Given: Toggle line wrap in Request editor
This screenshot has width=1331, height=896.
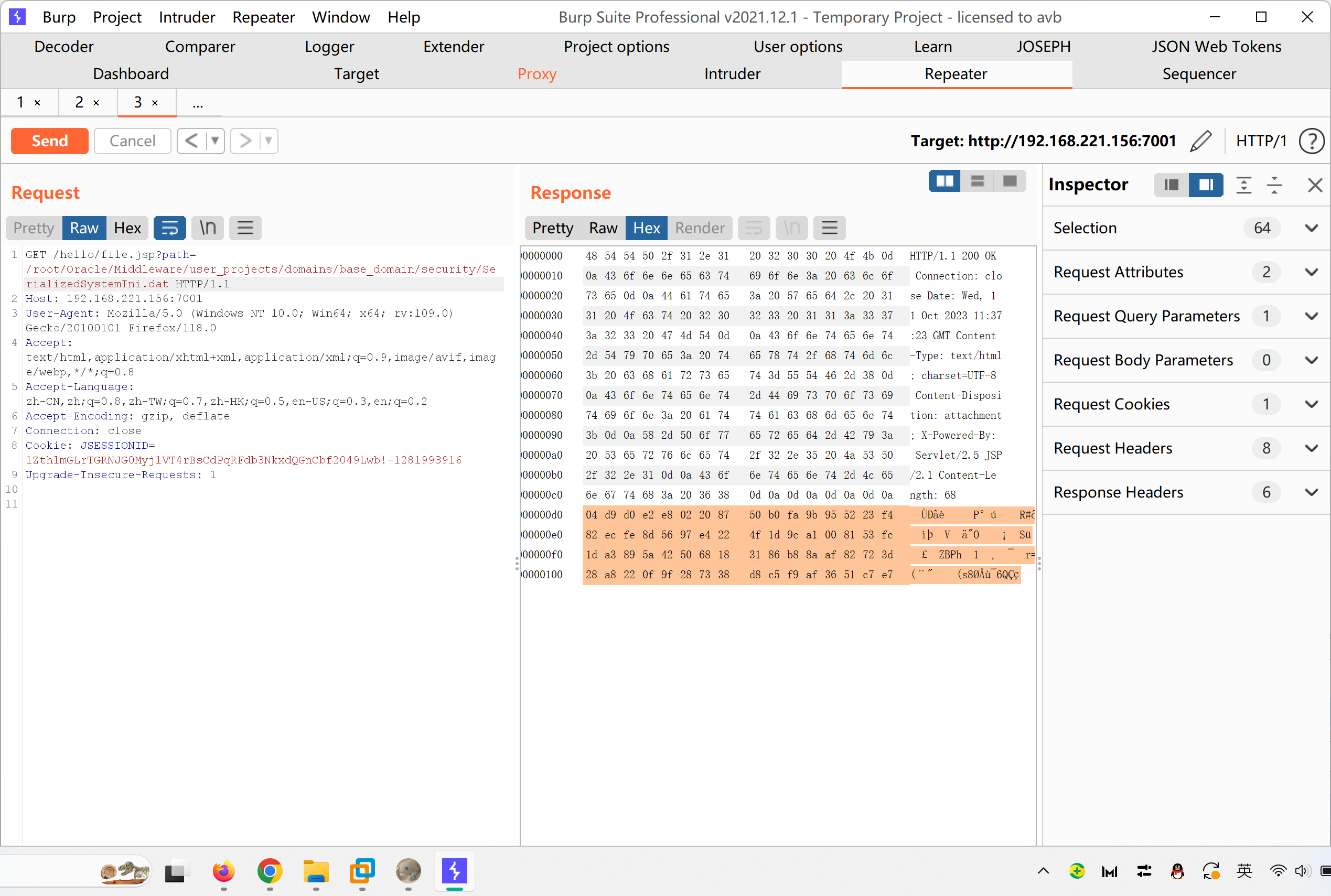Looking at the screenshot, I should point(170,228).
